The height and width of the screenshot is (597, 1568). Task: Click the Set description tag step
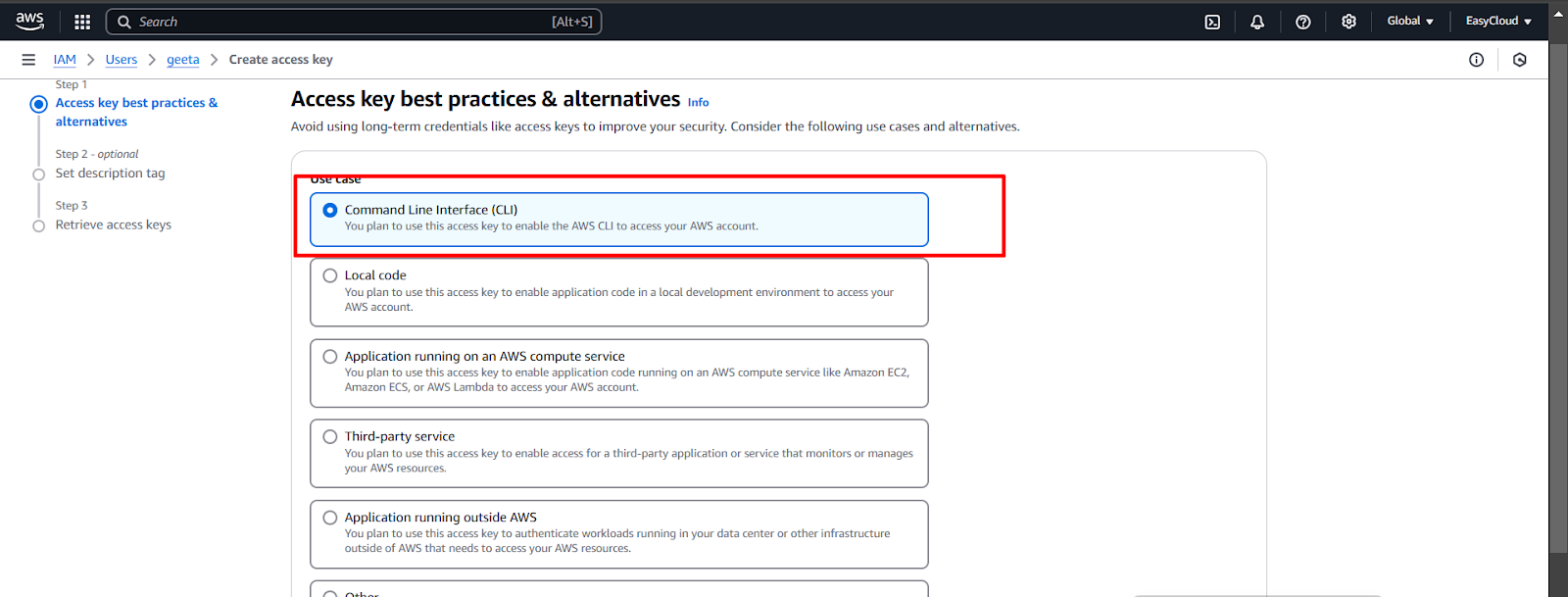[110, 174]
